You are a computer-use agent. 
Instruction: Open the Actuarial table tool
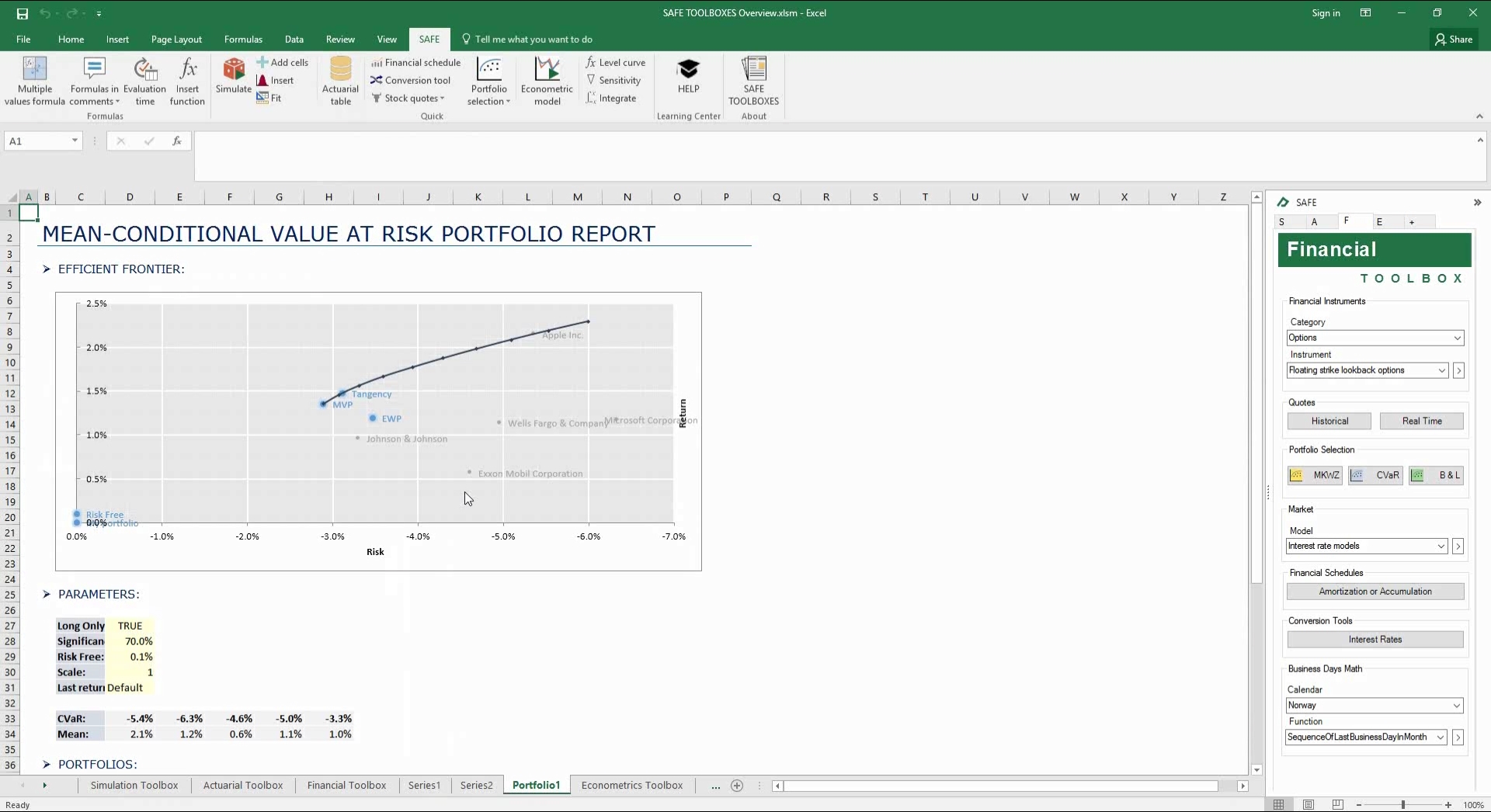[x=341, y=81]
